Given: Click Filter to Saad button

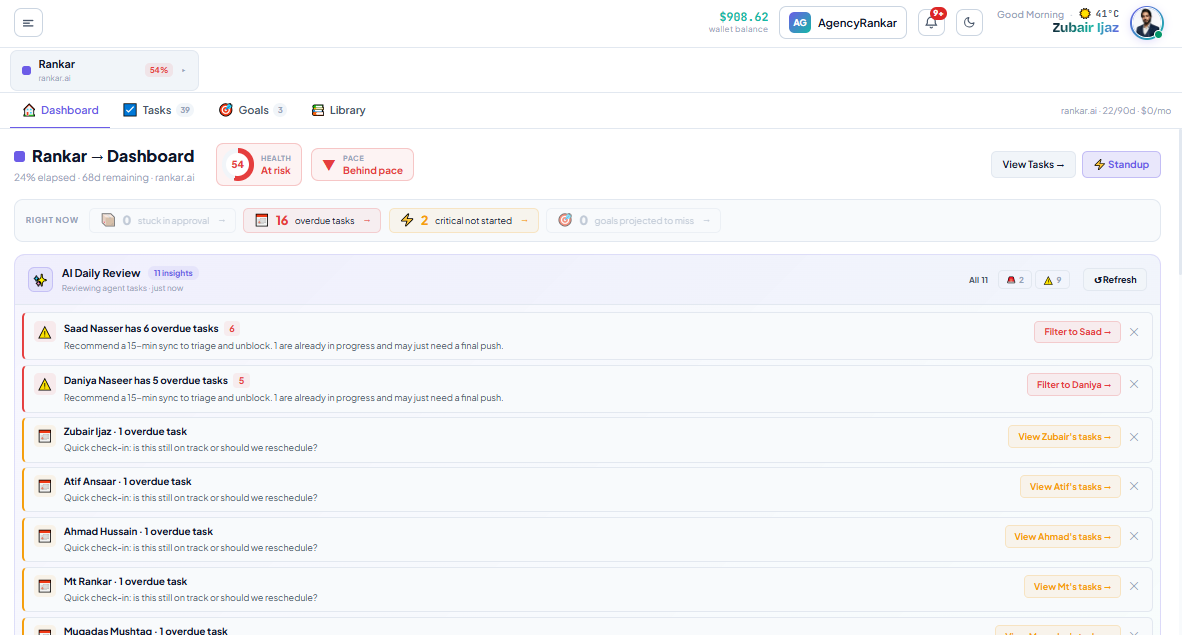Looking at the screenshot, I should coord(1077,332).
